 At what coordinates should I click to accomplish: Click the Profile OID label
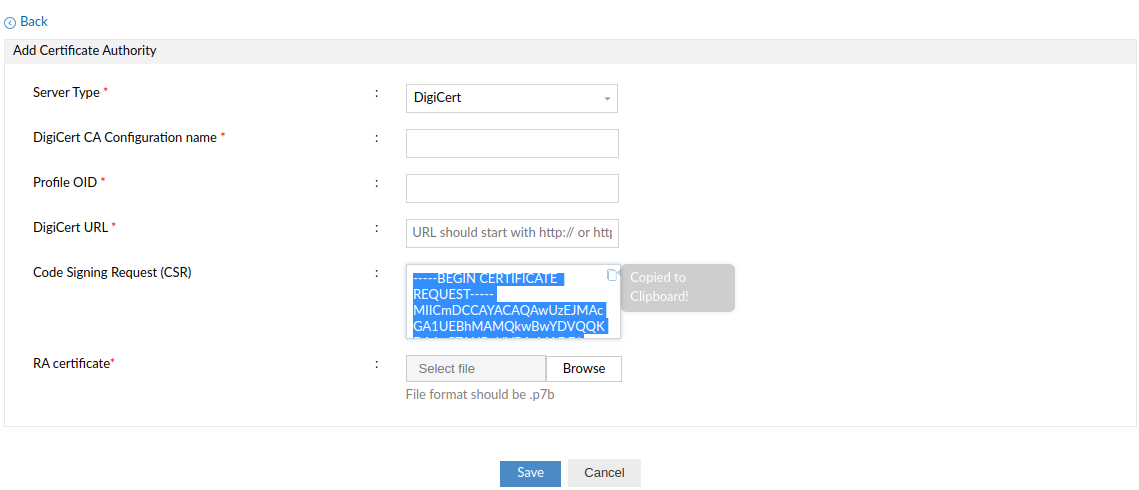tap(65, 182)
